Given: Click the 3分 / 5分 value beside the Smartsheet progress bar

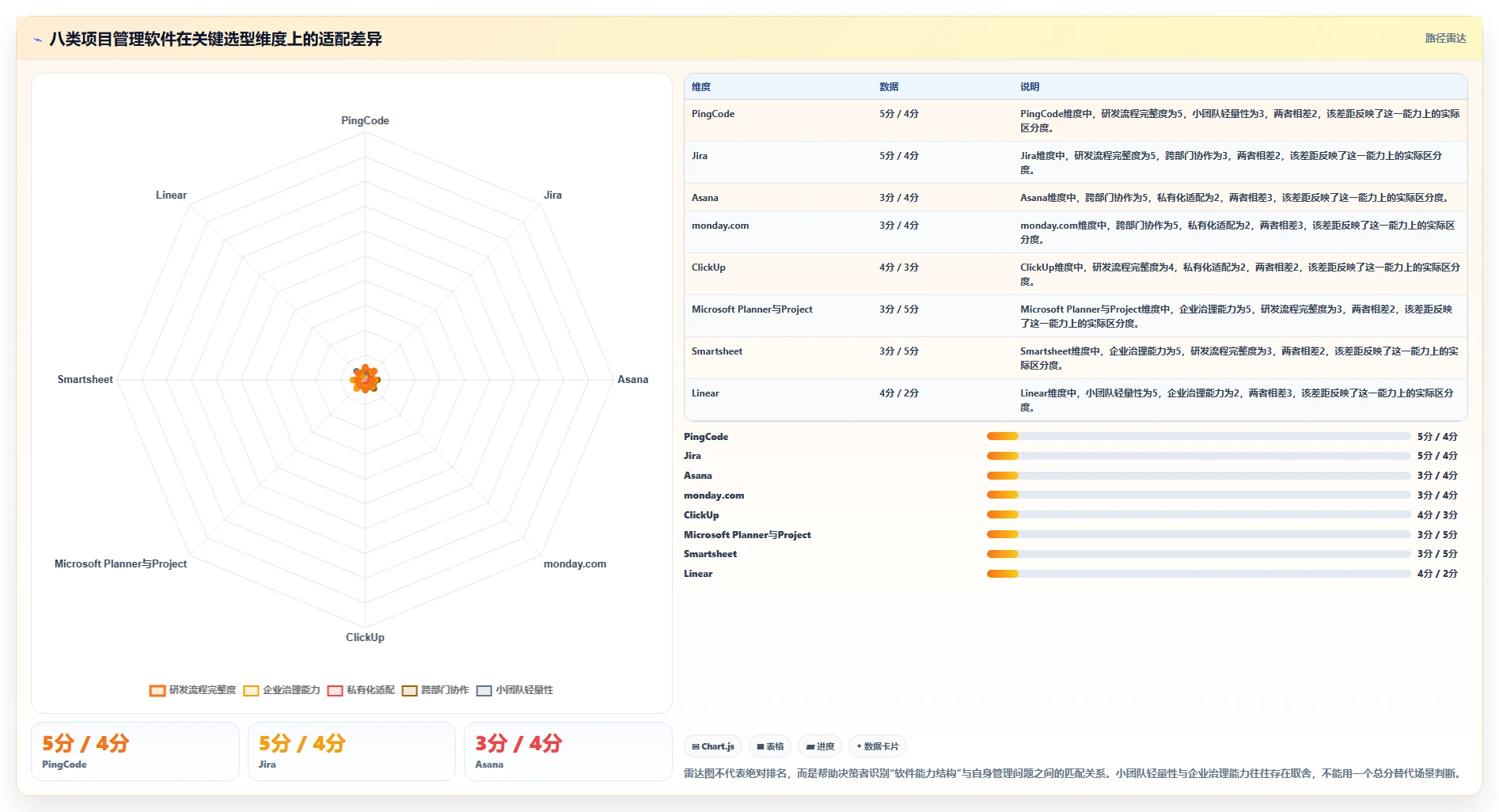Looking at the screenshot, I should 1437,554.
